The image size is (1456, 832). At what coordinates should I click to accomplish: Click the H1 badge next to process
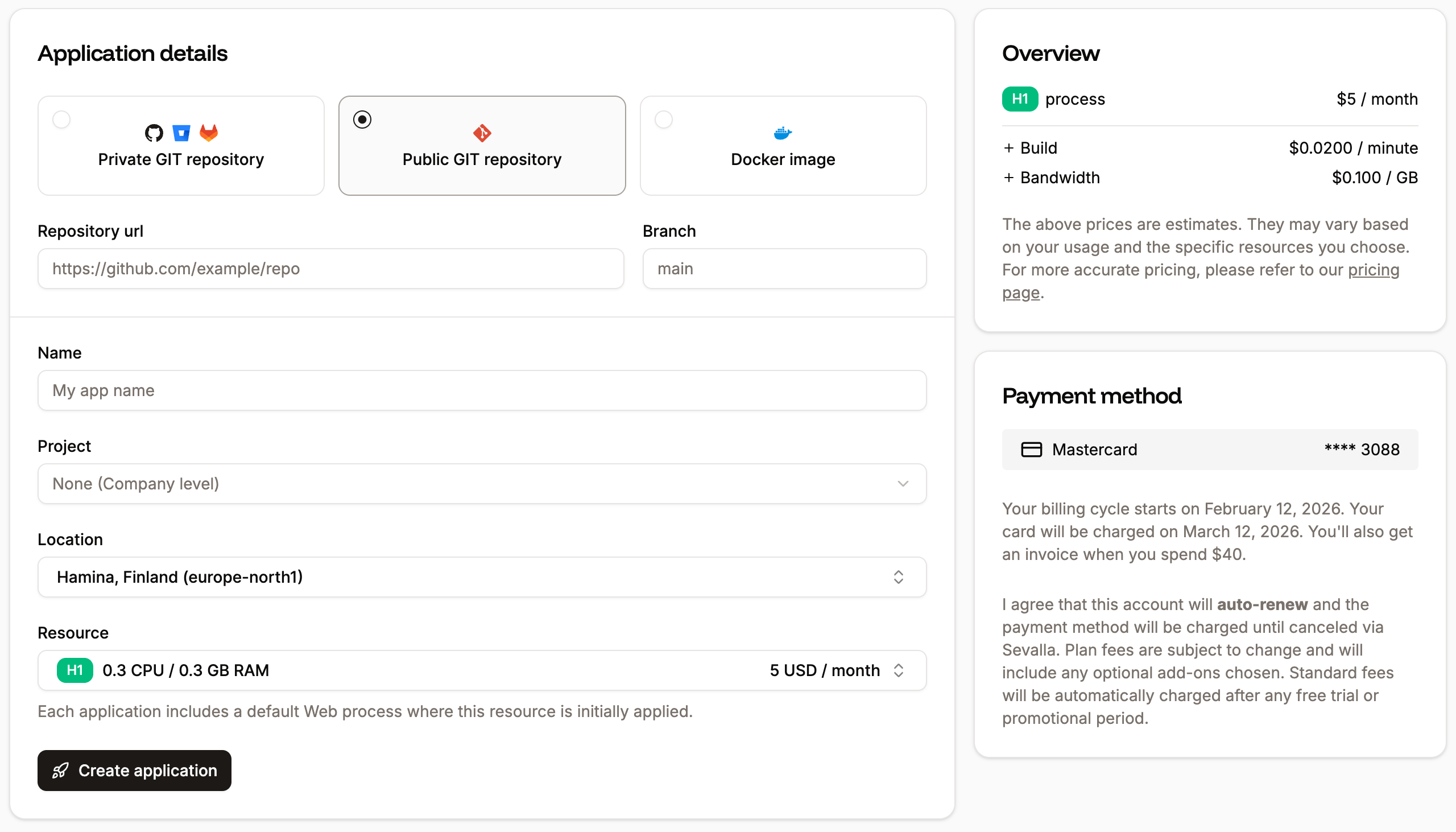pyautogui.click(x=1019, y=98)
